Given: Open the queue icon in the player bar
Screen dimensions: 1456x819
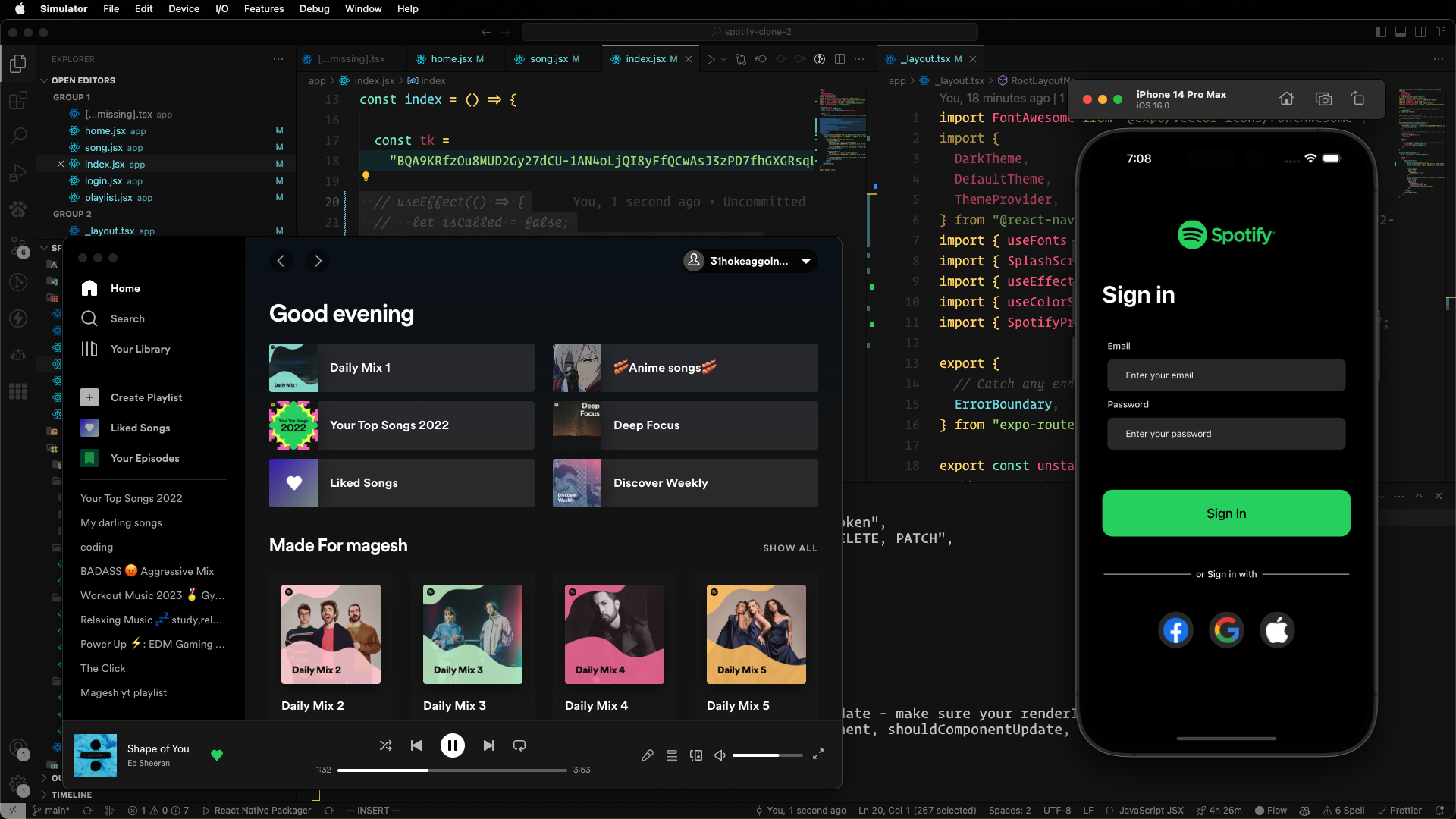Looking at the screenshot, I should 672,755.
